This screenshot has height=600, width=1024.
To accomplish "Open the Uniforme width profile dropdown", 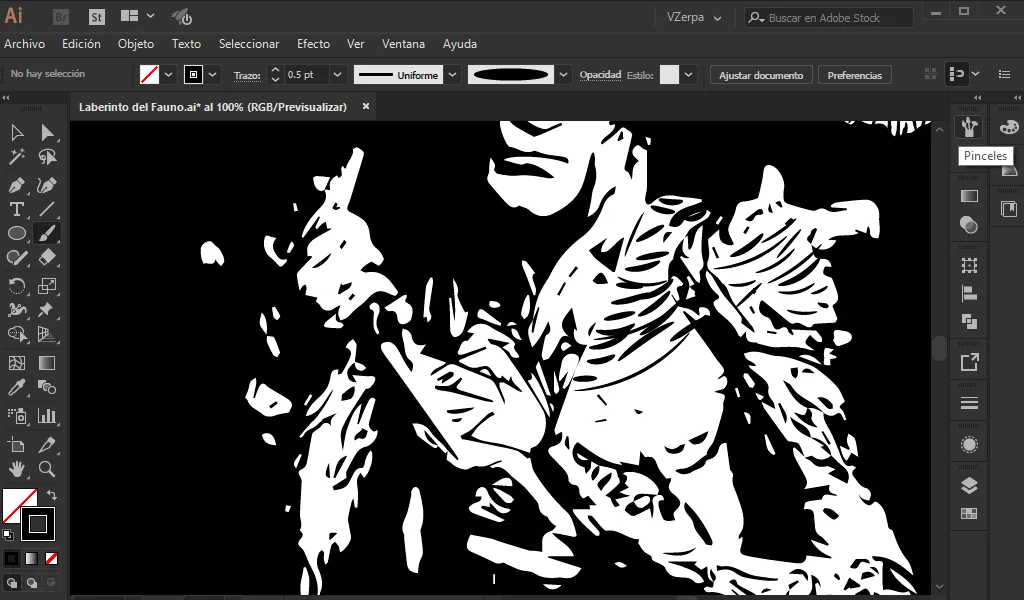I will (x=452, y=74).
